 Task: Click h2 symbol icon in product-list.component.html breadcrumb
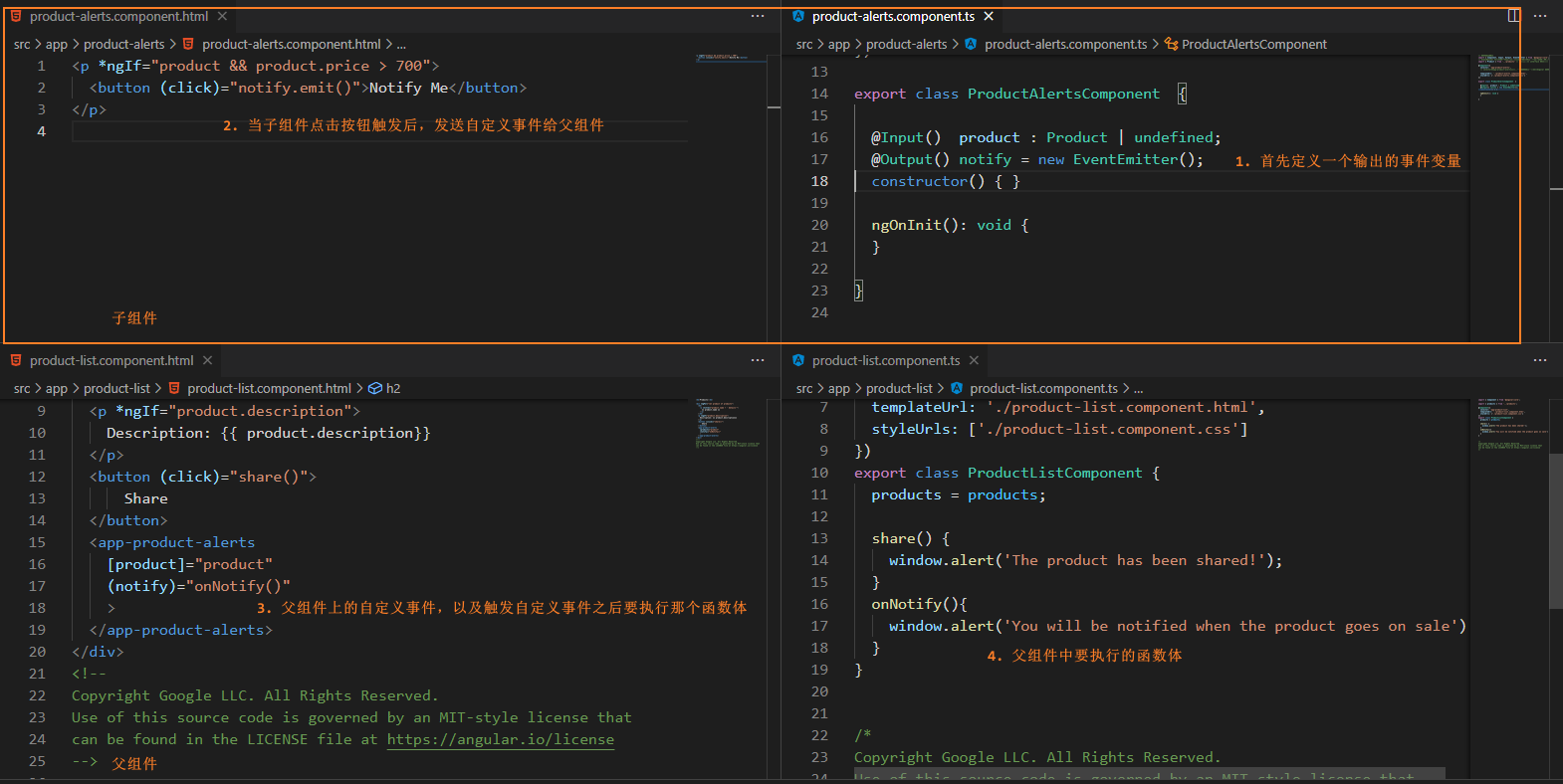375,389
